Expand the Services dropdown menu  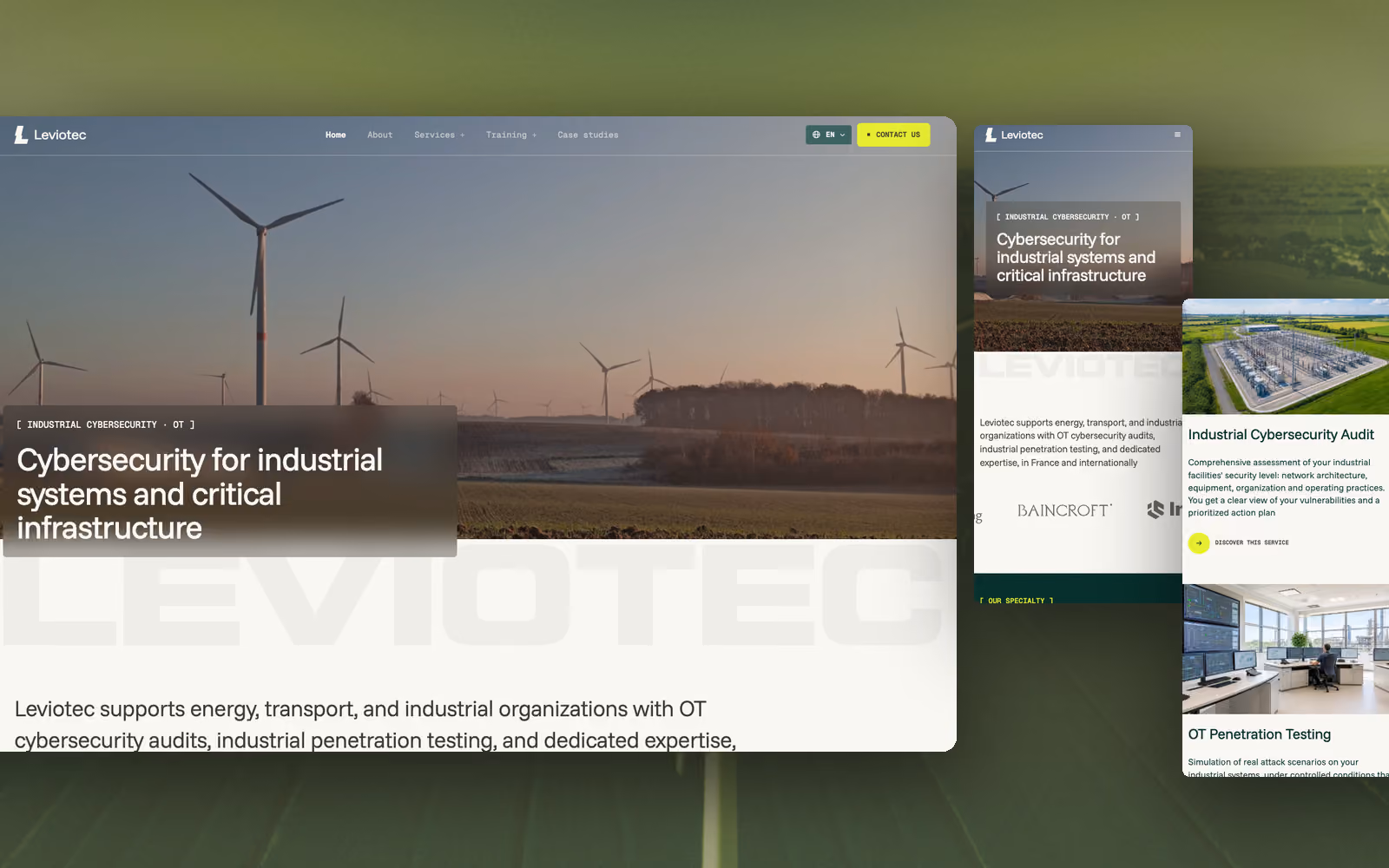click(x=439, y=135)
